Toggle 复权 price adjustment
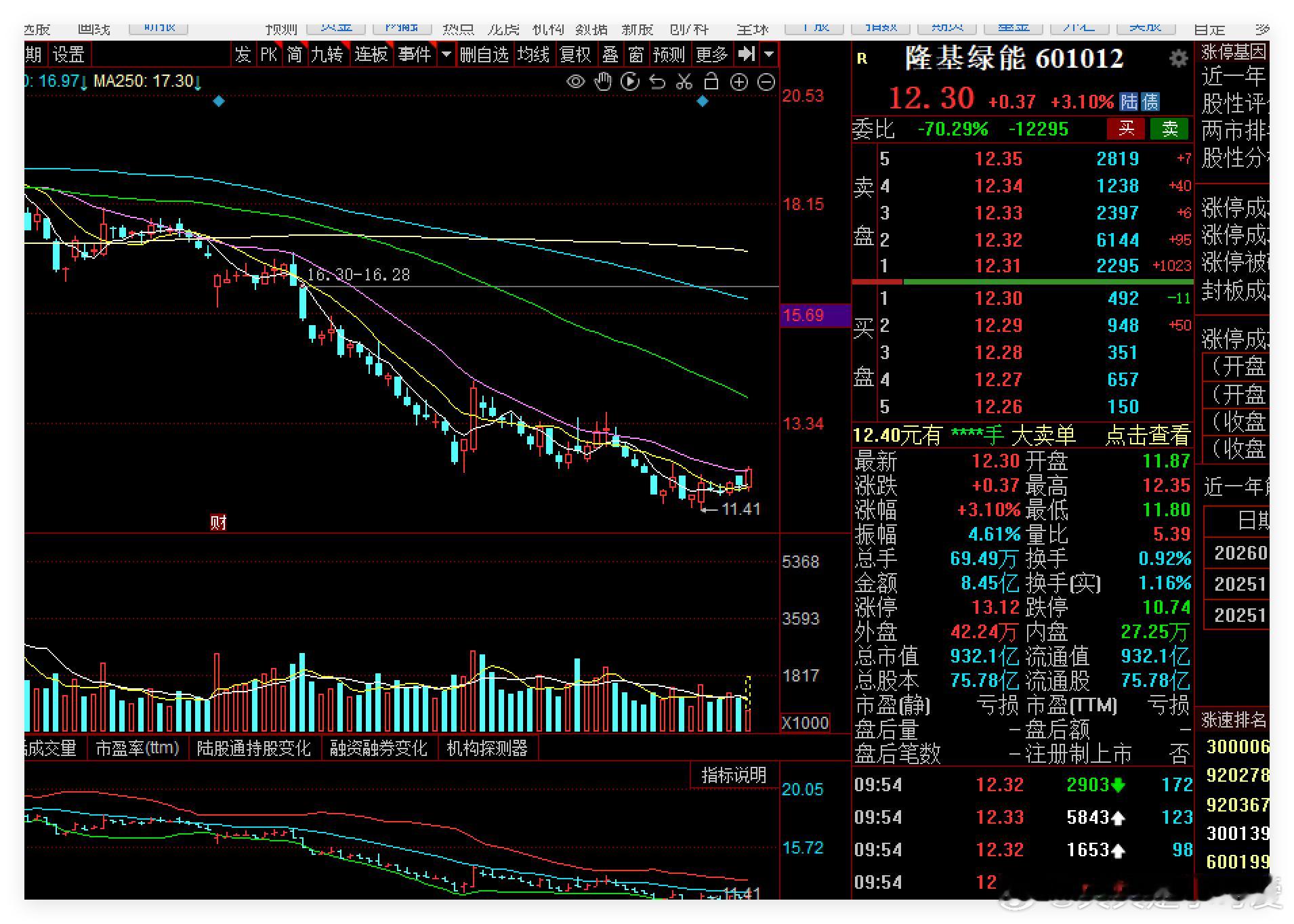The width and height of the screenshot is (1294, 924). [x=575, y=54]
